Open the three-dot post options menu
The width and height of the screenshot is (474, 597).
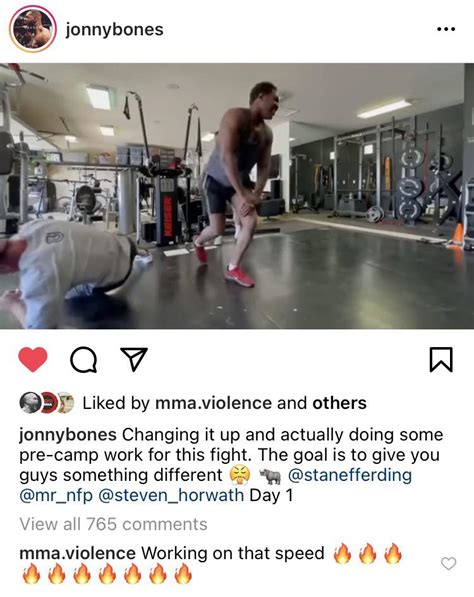[446, 29]
